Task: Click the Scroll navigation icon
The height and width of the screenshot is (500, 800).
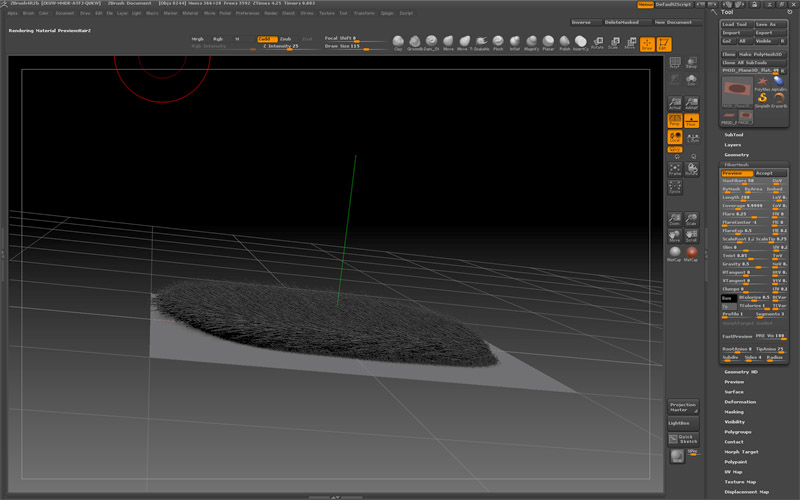Action: [691, 236]
